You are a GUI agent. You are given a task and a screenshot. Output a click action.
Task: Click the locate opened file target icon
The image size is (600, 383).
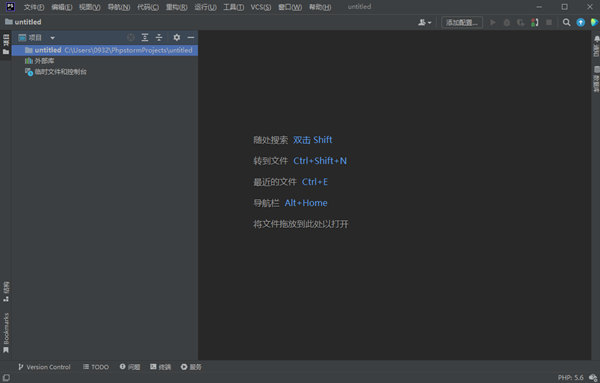[131, 37]
